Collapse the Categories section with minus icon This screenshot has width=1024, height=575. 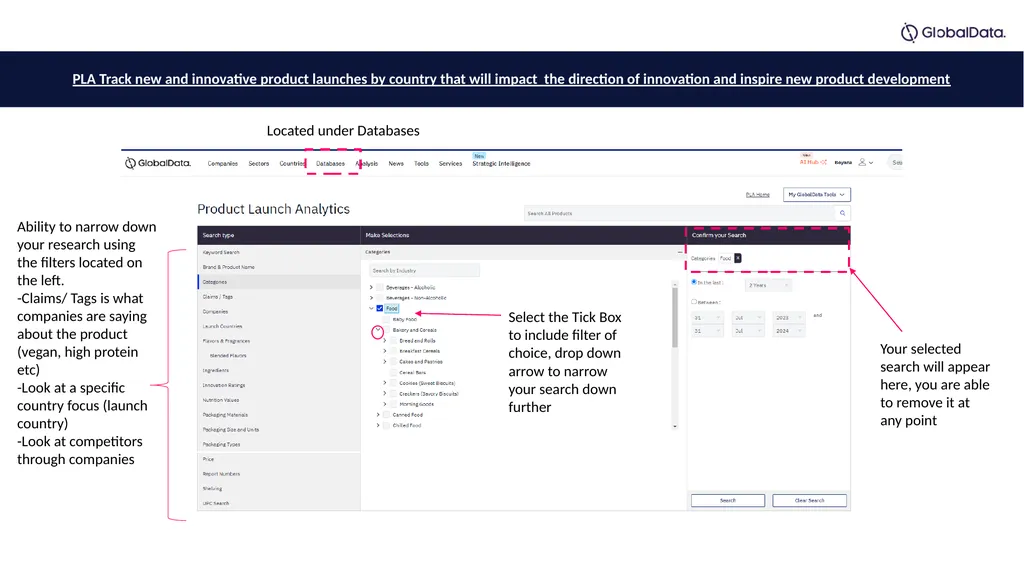click(x=680, y=252)
